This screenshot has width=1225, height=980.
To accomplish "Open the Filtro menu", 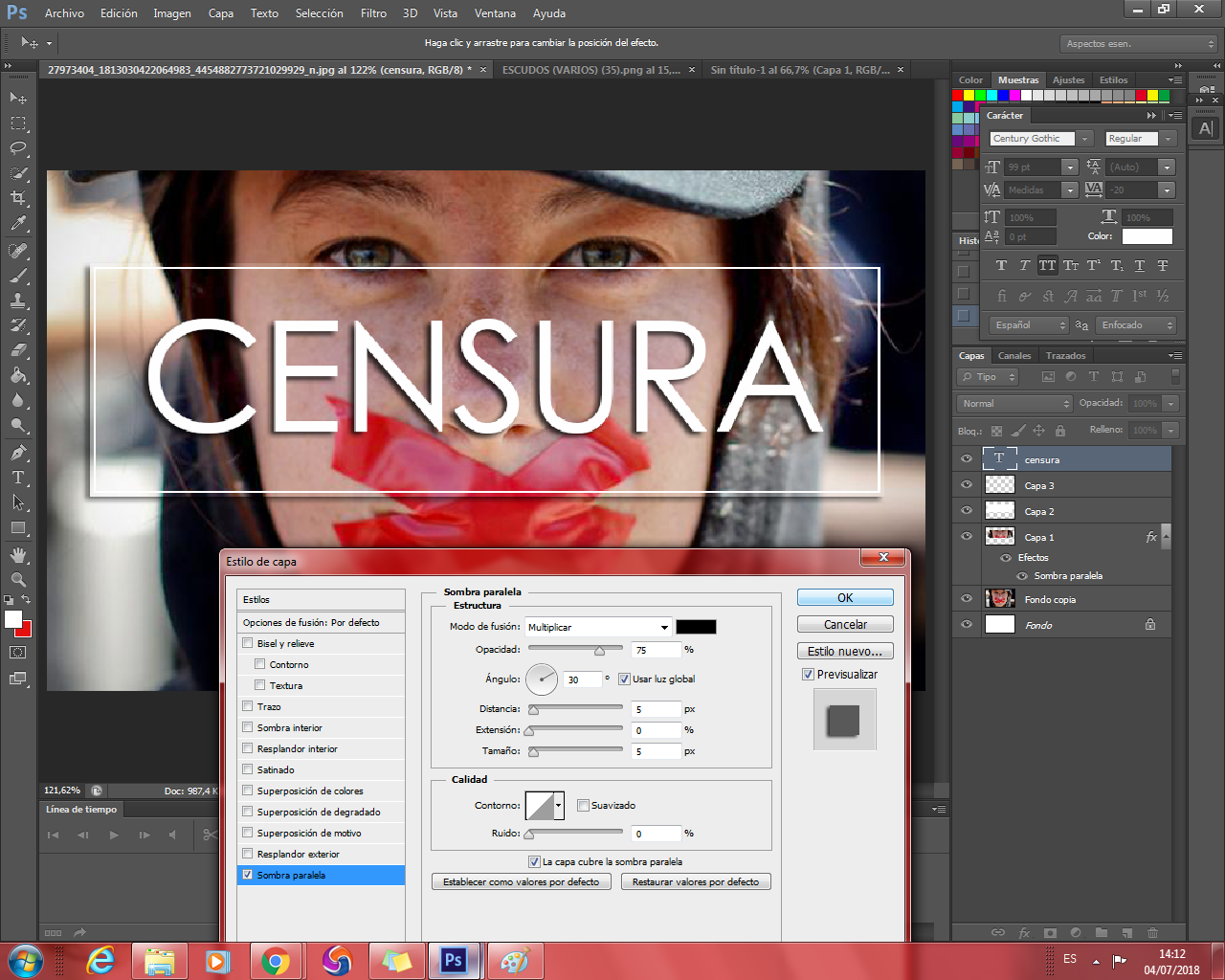I will tap(373, 13).
